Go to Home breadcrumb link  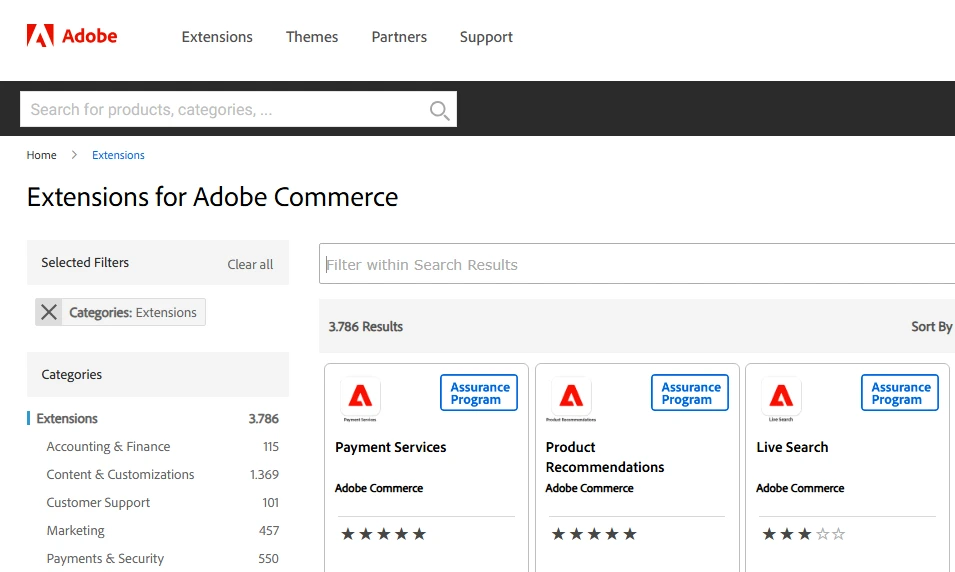(x=41, y=155)
